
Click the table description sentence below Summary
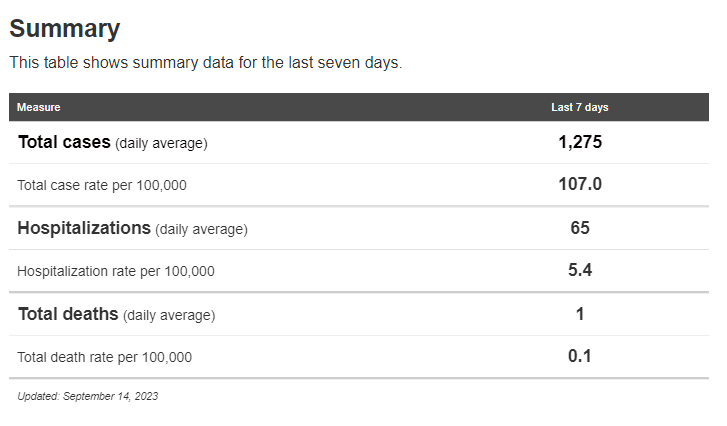(x=205, y=62)
